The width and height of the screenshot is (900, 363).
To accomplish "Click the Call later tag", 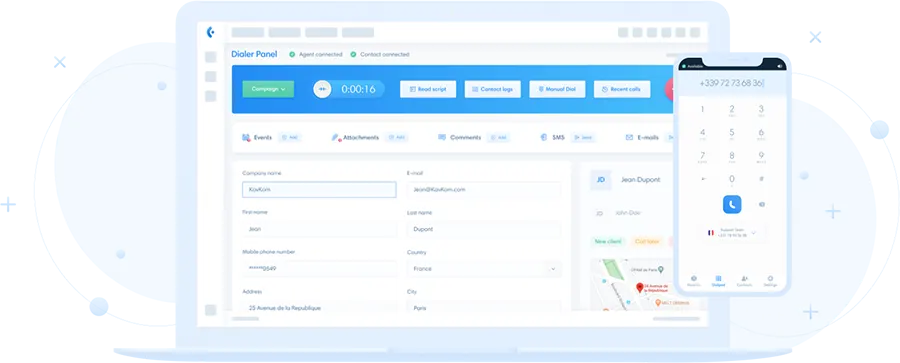I will (x=647, y=242).
